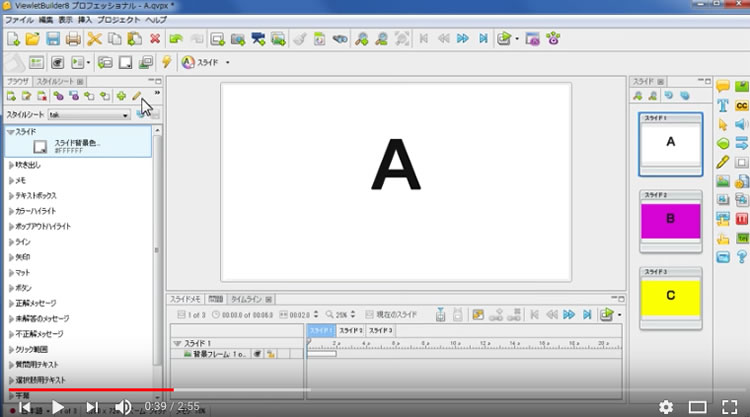Click the red Delete X icon
This screenshot has height=417, width=750.
155,39
